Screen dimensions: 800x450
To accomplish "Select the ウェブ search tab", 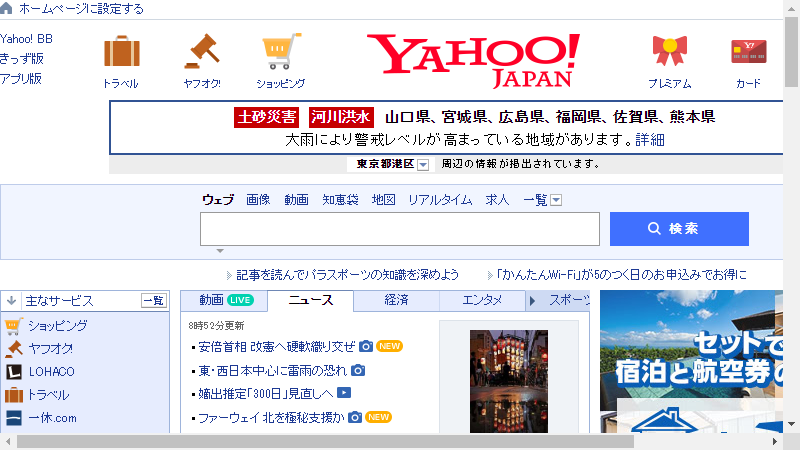I will tap(218, 199).
